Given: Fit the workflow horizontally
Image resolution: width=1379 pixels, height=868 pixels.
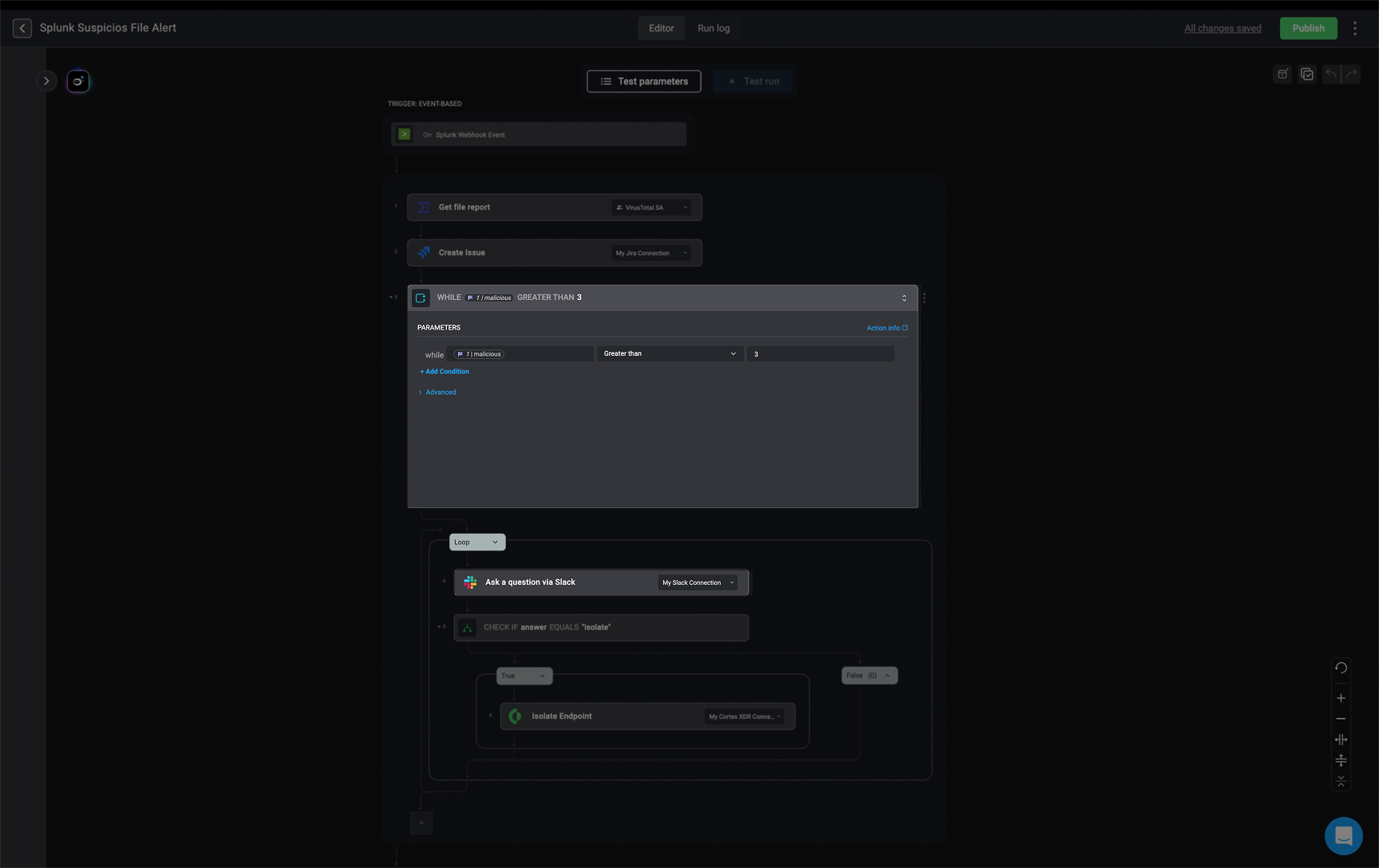Looking at the screenshot, I should 1341,740.
